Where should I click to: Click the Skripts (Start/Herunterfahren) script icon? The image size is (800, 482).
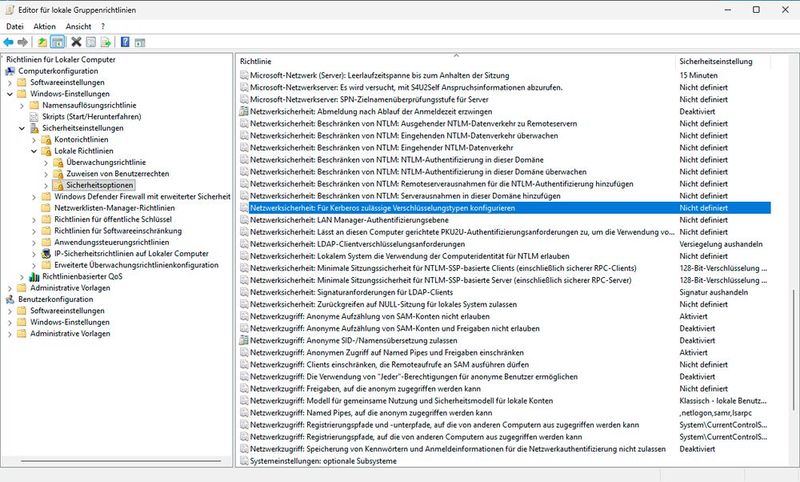click(x=34, y=117)
